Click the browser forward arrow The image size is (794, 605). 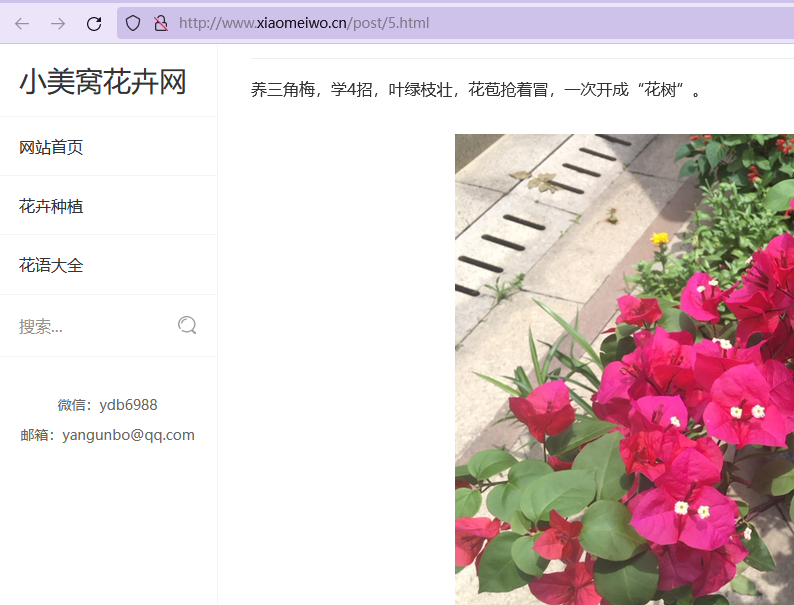pyautogui.click(x=58, y=23)
